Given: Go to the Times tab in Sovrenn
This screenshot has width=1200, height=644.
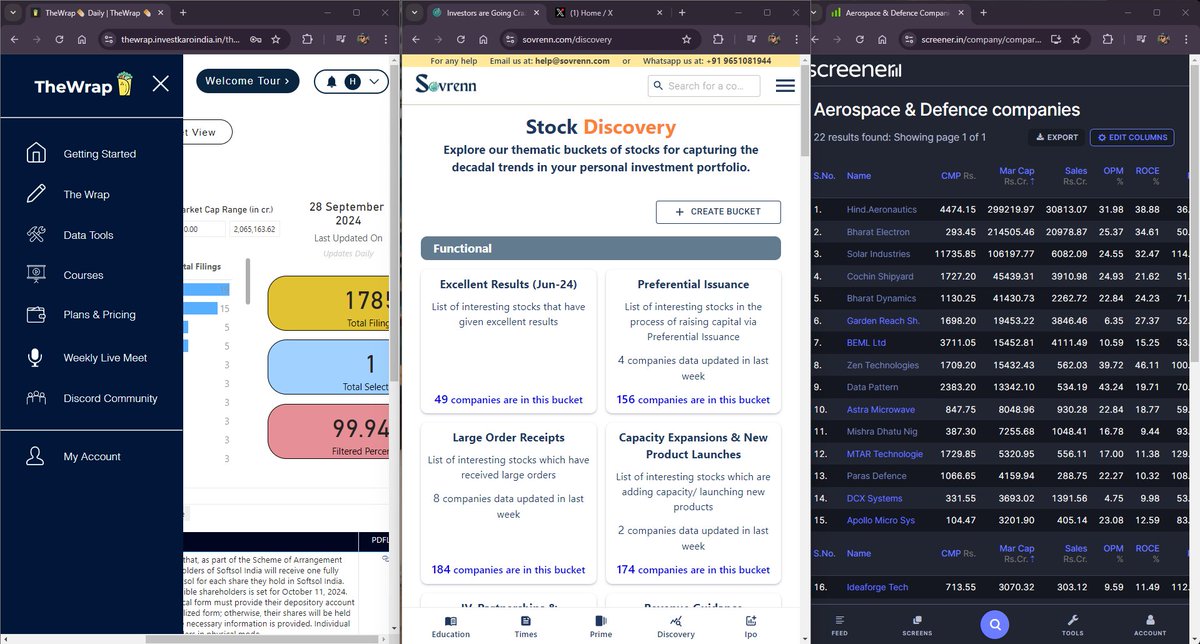Looking at the screenshot, I should point(526,627).
